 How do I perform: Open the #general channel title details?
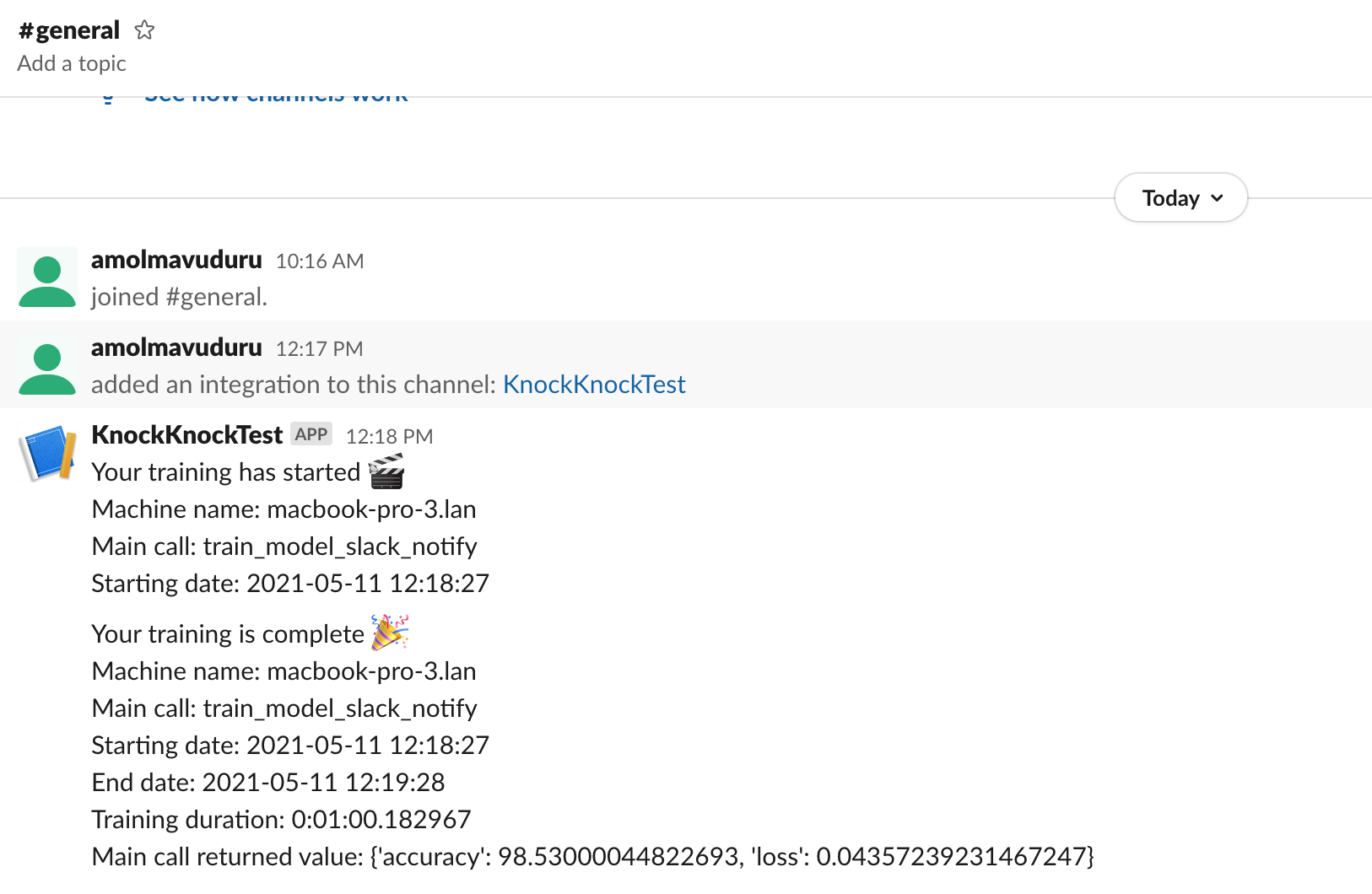pos(69,30)
